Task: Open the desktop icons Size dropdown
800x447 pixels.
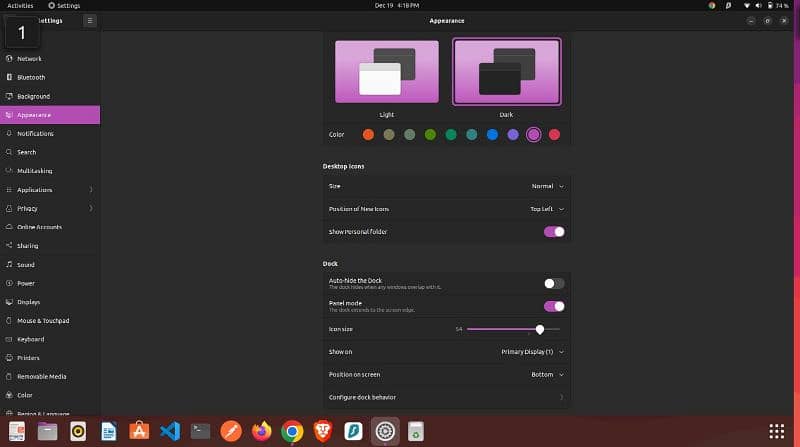Action: point(547,186)
